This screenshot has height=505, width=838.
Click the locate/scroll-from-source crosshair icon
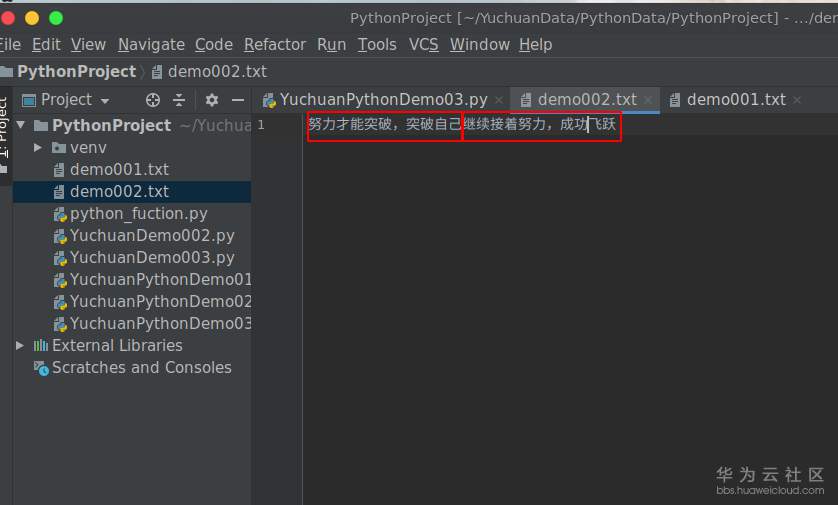coord(153,100)
